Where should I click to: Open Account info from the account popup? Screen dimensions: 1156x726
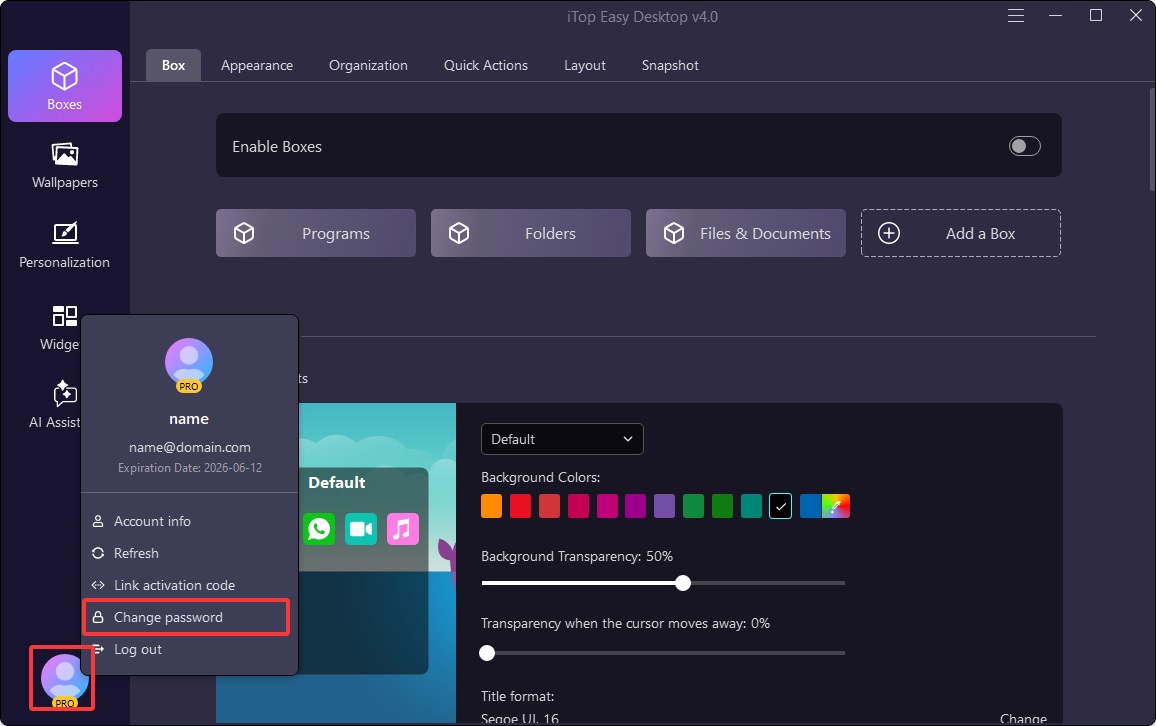tap(152, 521)
